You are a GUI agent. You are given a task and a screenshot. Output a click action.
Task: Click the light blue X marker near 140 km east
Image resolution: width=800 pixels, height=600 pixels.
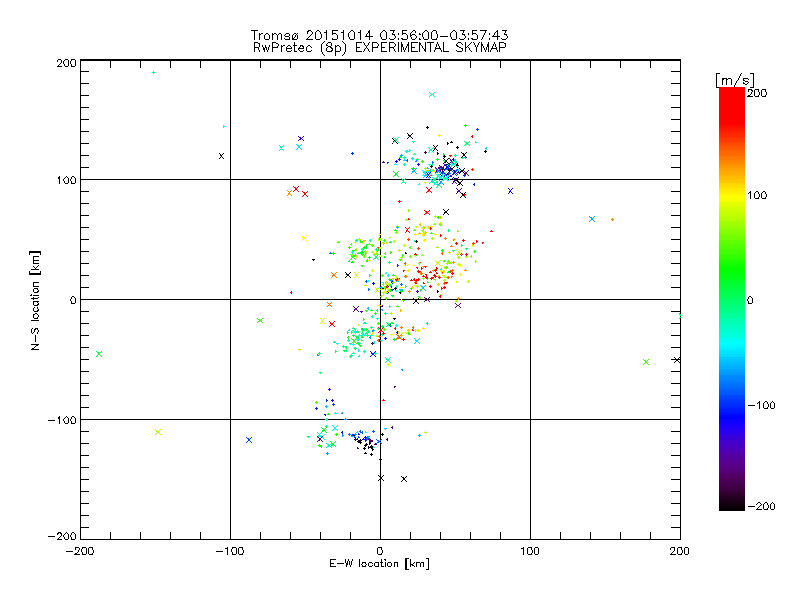tap(592, 219)
